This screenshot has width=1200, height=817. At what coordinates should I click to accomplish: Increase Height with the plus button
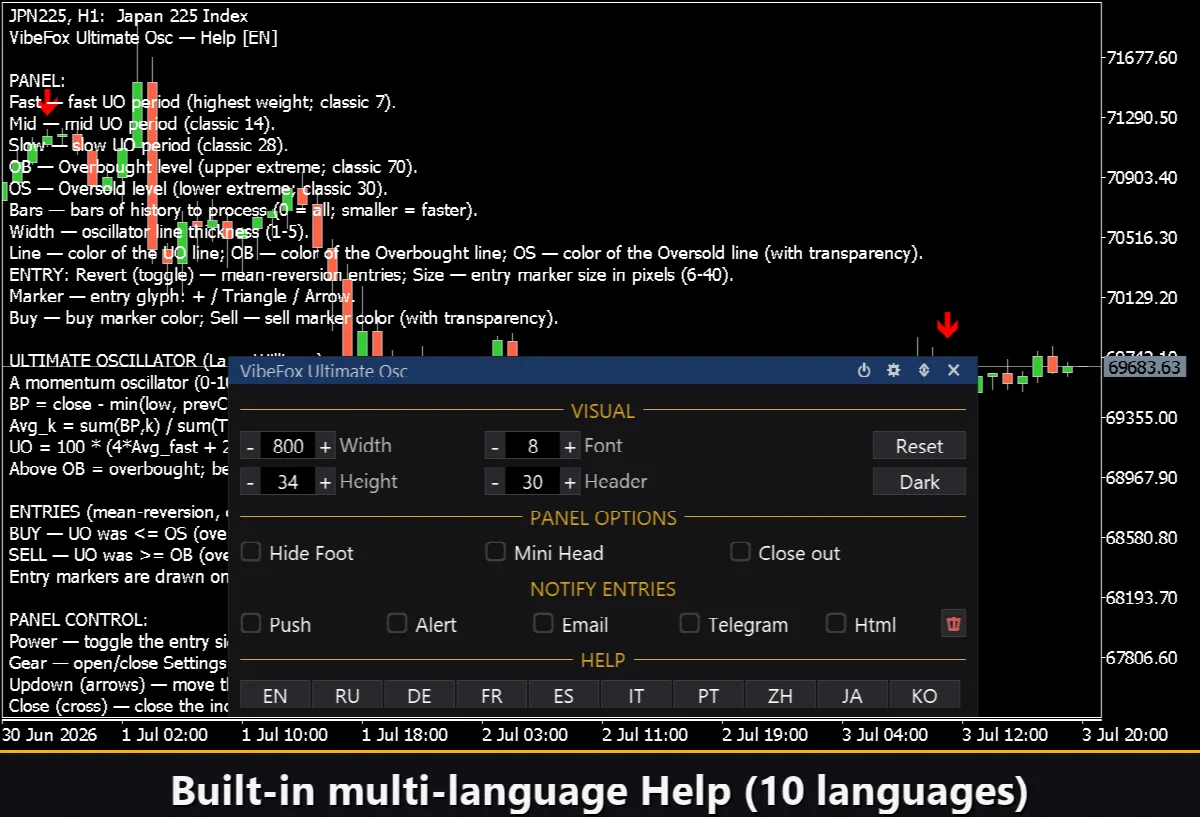[x=325, y=482]
